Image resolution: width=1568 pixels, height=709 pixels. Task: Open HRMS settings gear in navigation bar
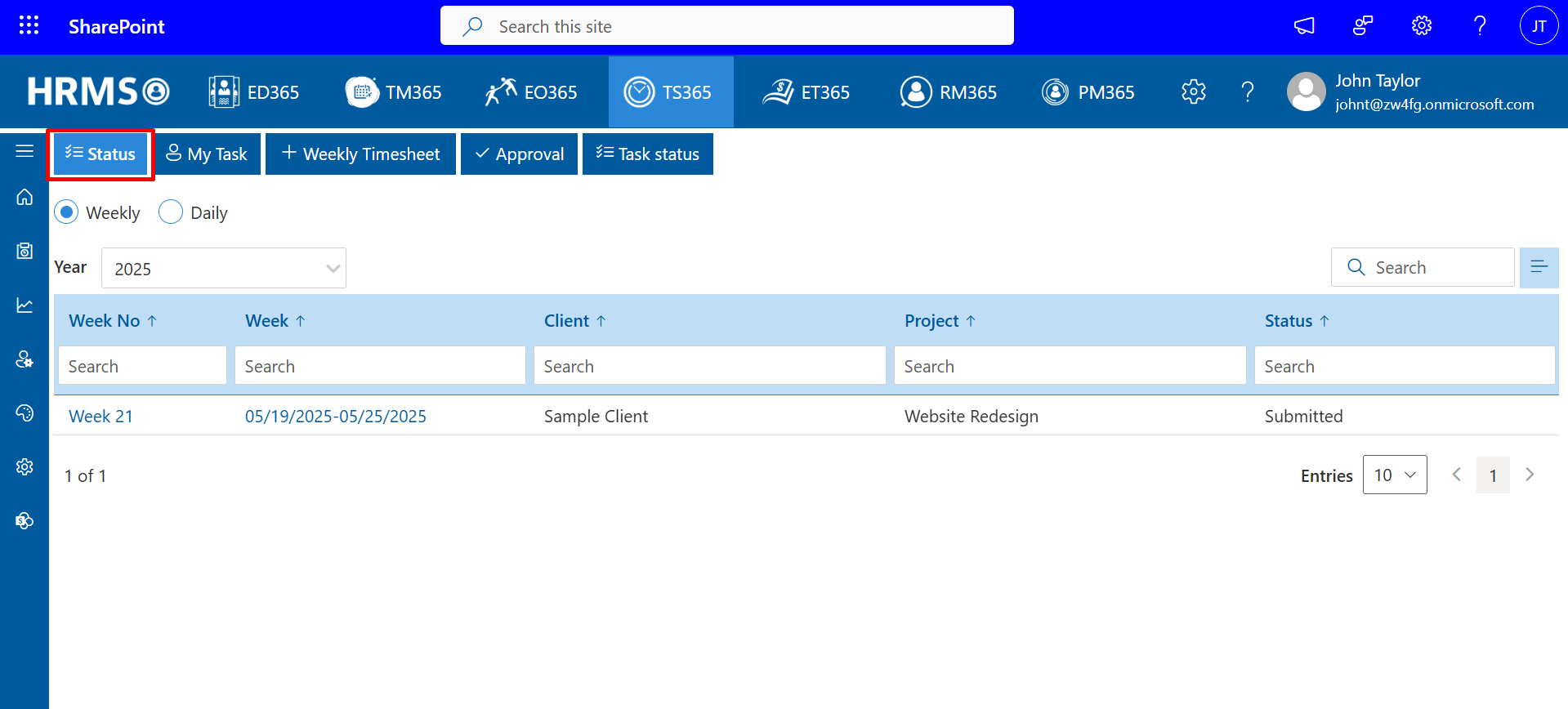(1194, 91)
